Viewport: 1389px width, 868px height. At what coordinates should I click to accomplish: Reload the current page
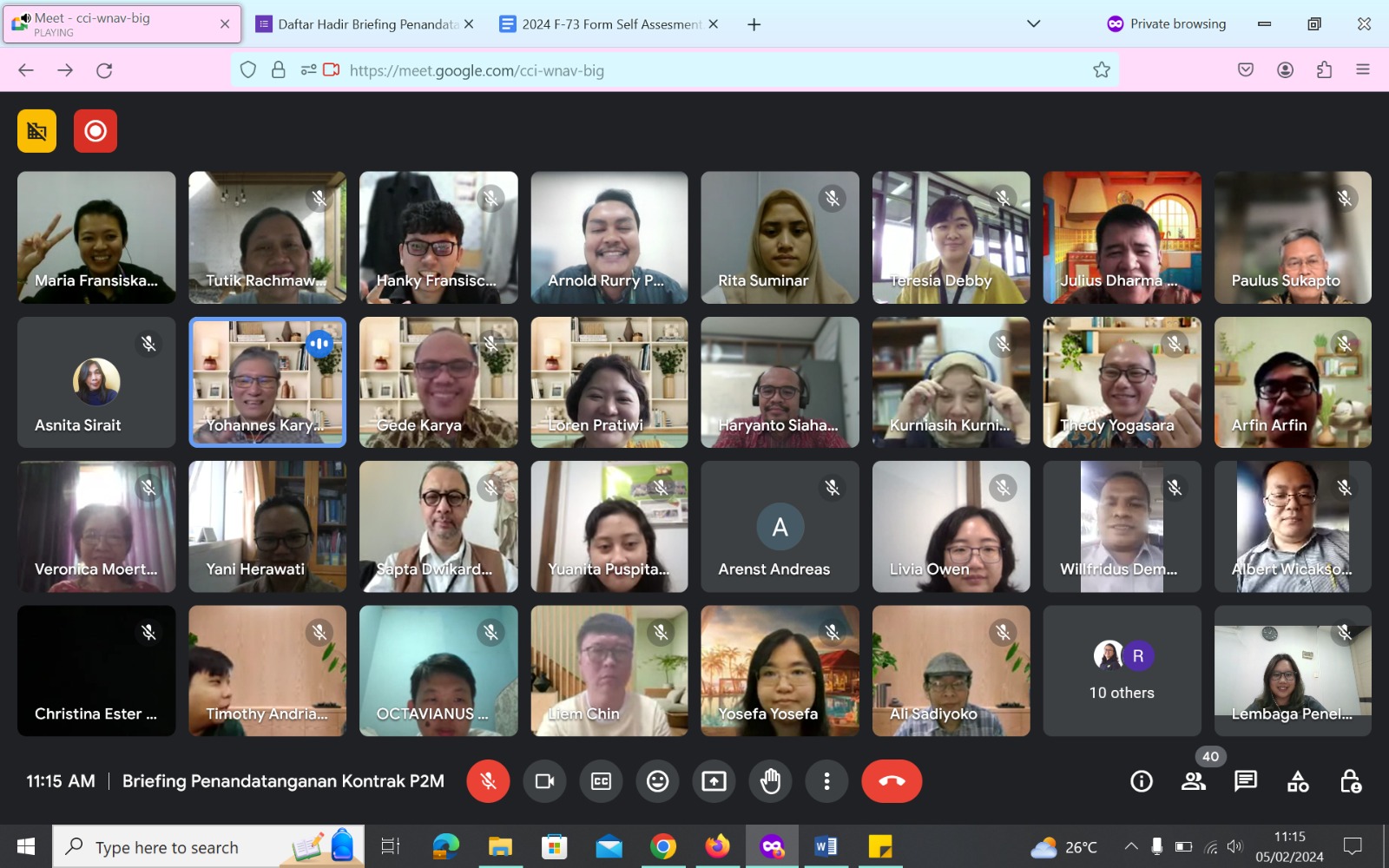click(x=104, y=70)
